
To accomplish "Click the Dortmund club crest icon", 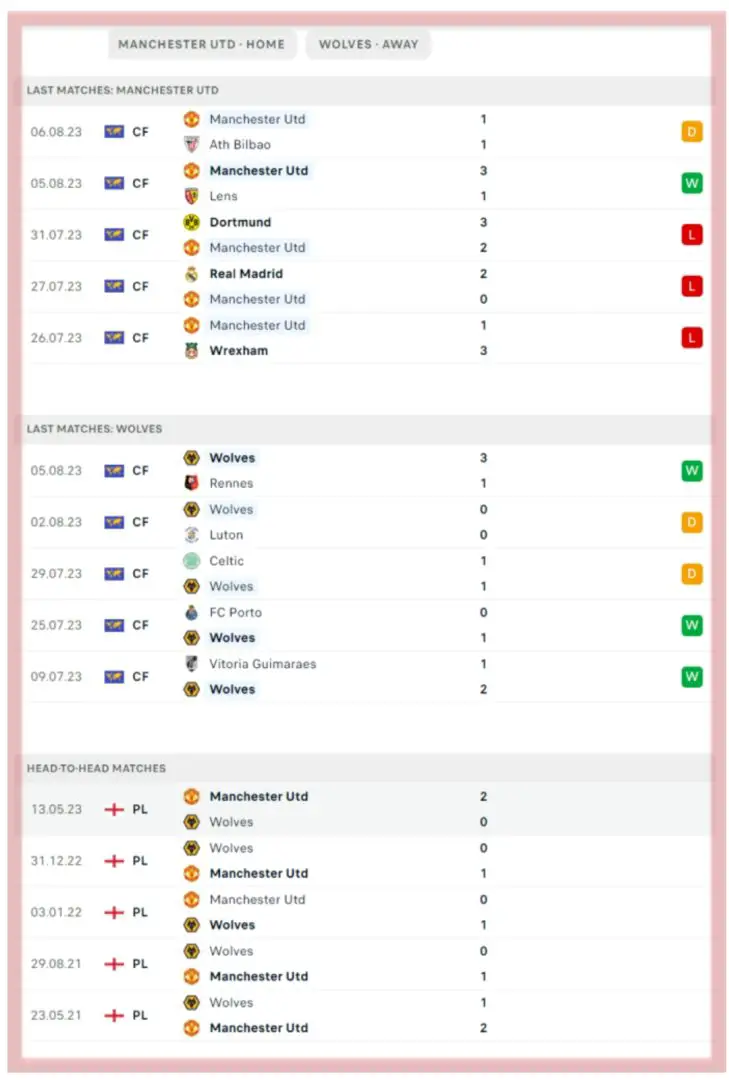I will pos(191,222).
